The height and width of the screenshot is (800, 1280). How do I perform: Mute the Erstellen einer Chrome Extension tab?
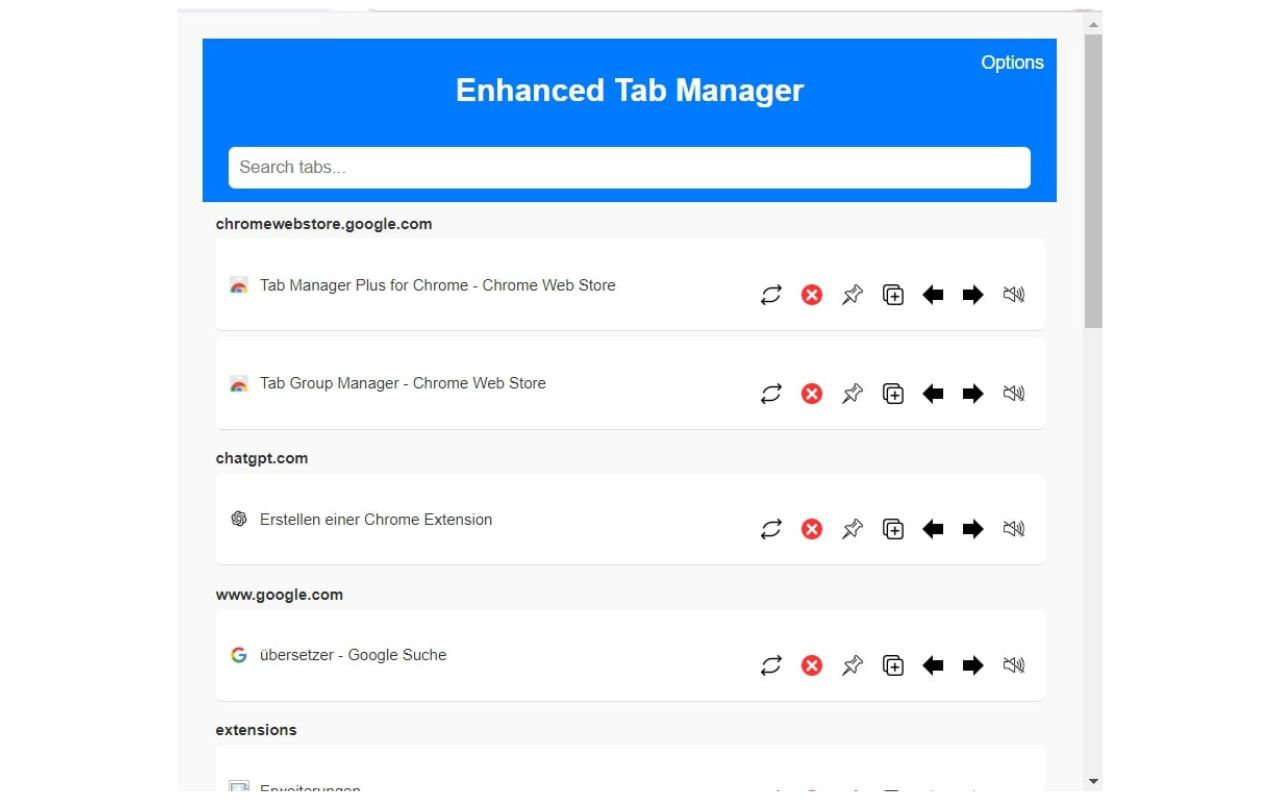pos(1014,529)
